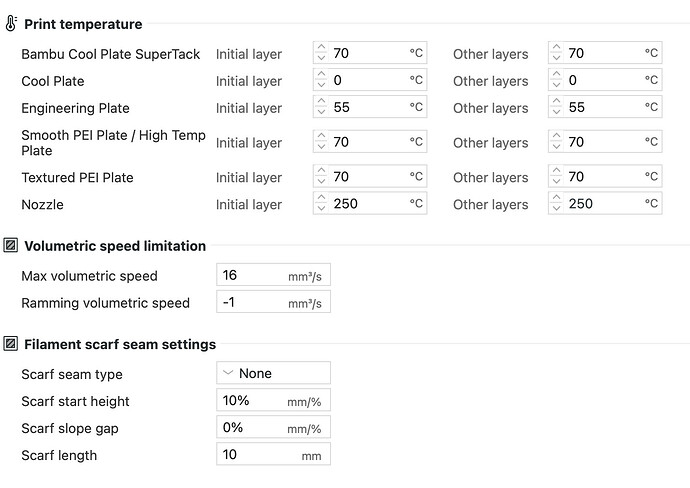Click the Max volumetric speed field

(x=273, y=275)
